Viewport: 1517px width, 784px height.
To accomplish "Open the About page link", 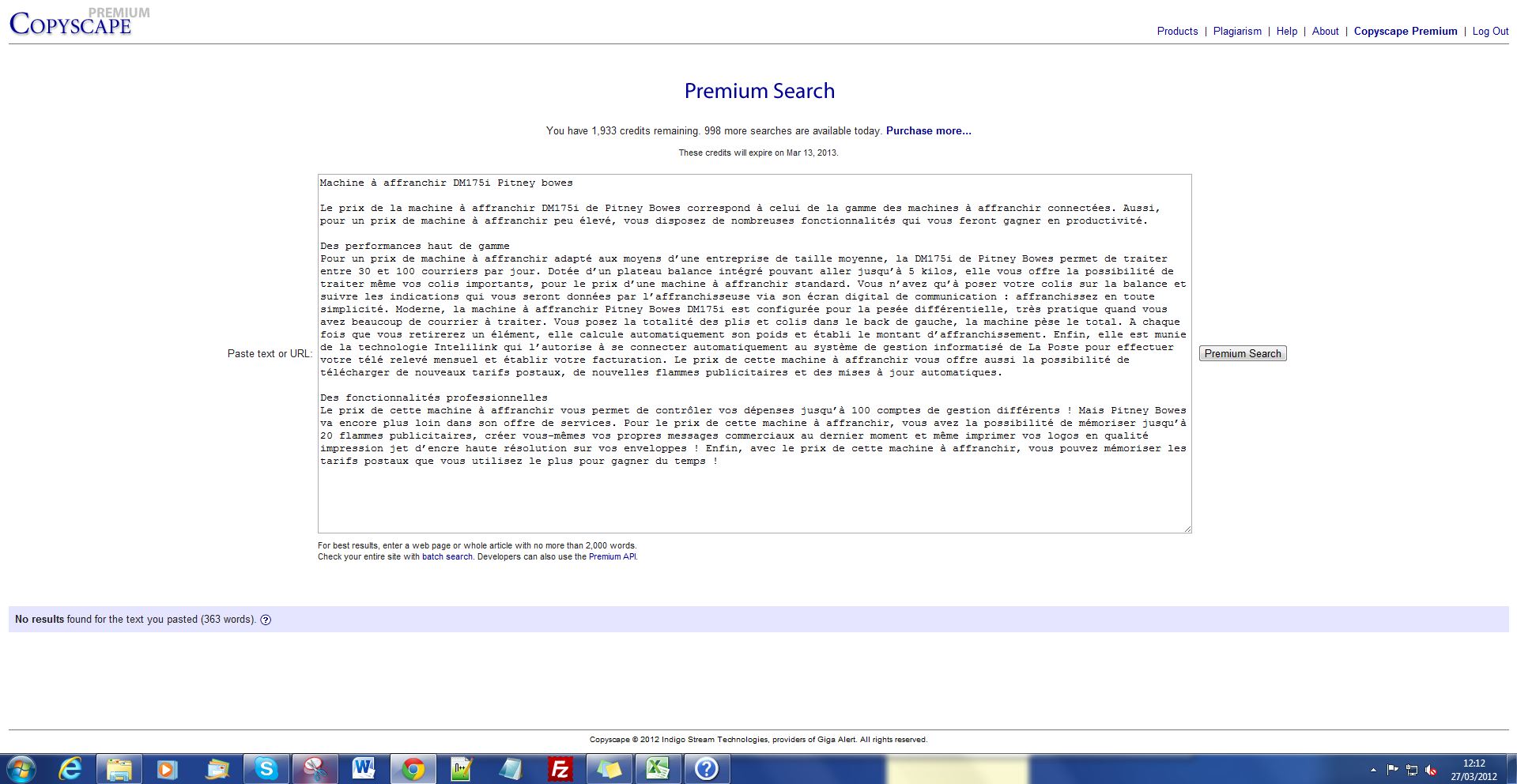I will coord(1325,32).
